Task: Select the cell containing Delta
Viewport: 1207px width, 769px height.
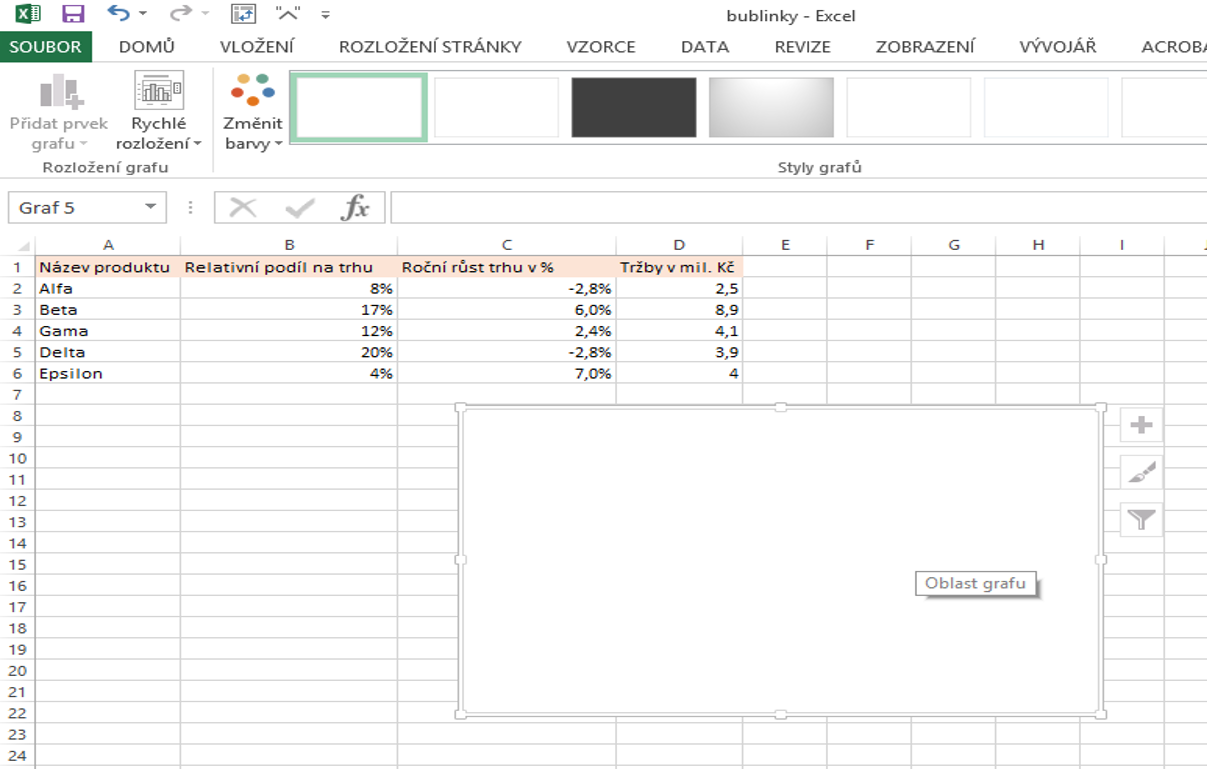Action: 108,352
